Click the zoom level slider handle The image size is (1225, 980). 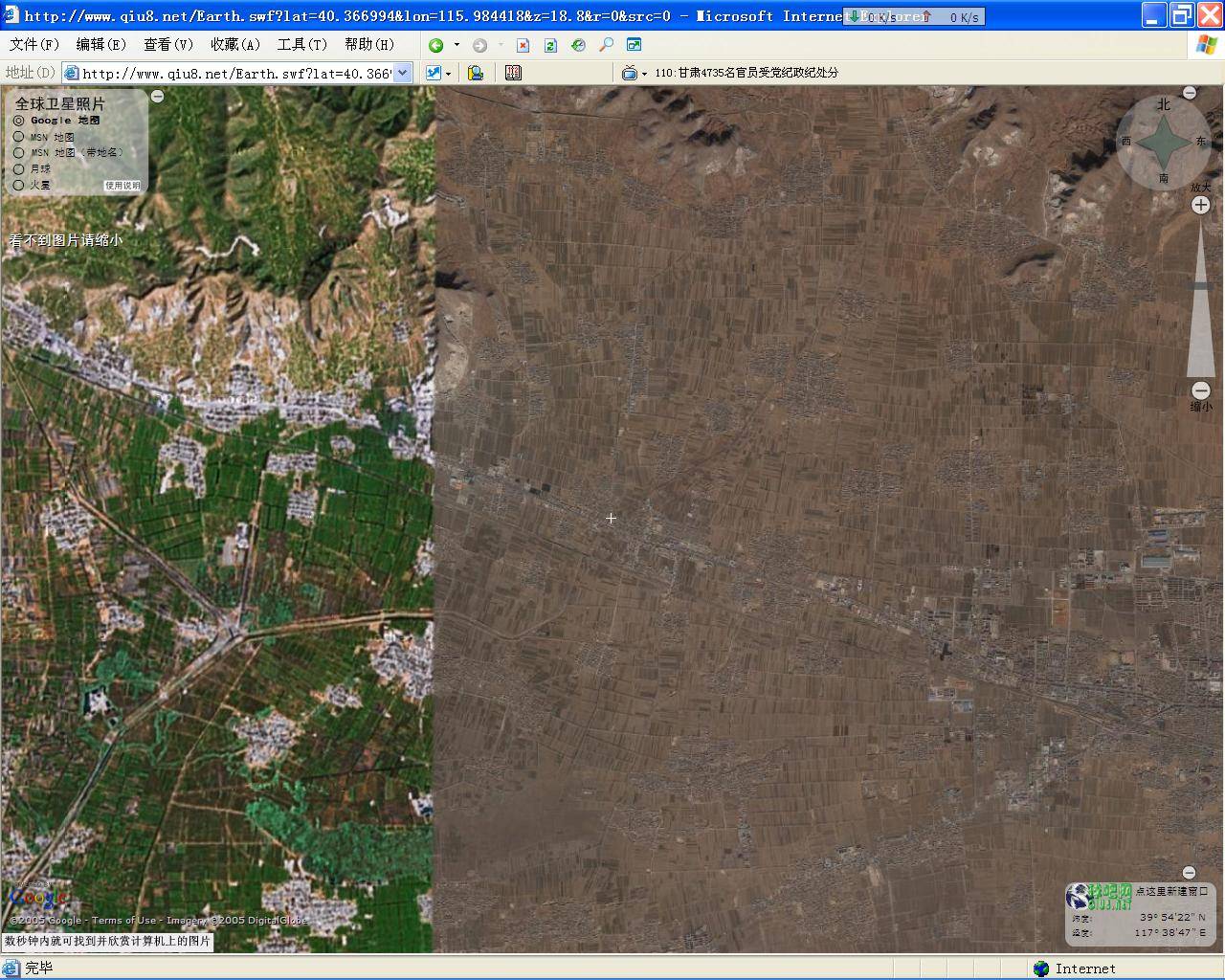(x=1200, y=286)
